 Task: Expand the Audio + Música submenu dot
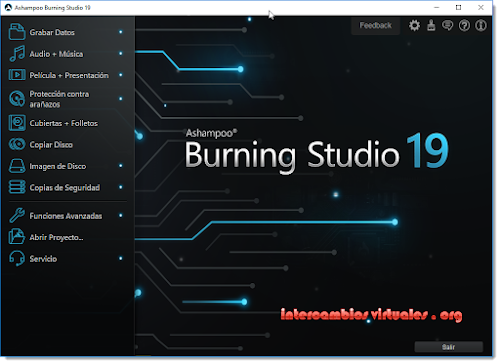point(121,53)
